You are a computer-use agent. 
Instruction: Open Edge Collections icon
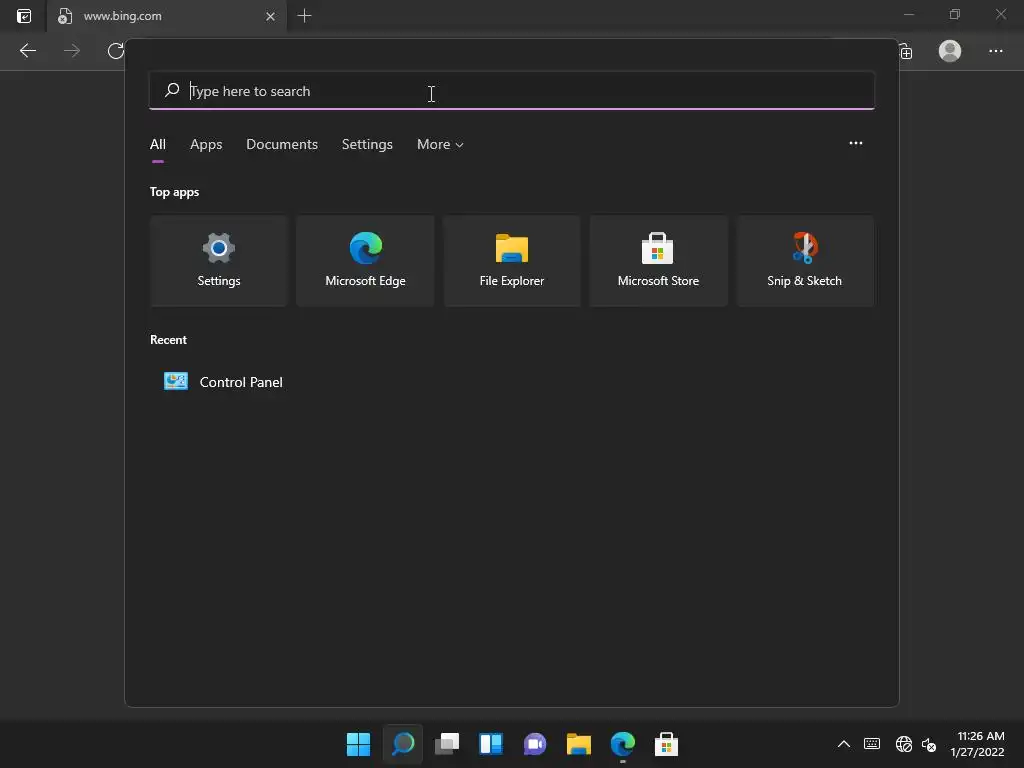click(x=906, y=52)
